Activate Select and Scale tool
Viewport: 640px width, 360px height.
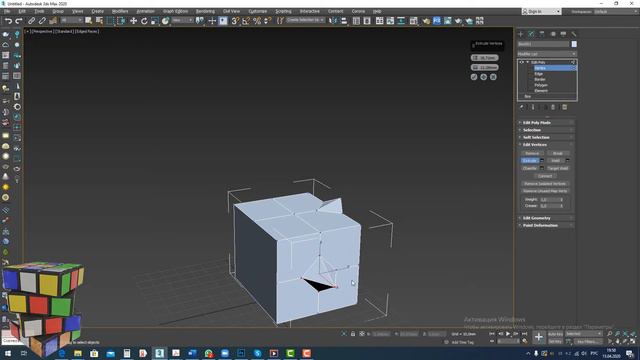tap(155, 21)
